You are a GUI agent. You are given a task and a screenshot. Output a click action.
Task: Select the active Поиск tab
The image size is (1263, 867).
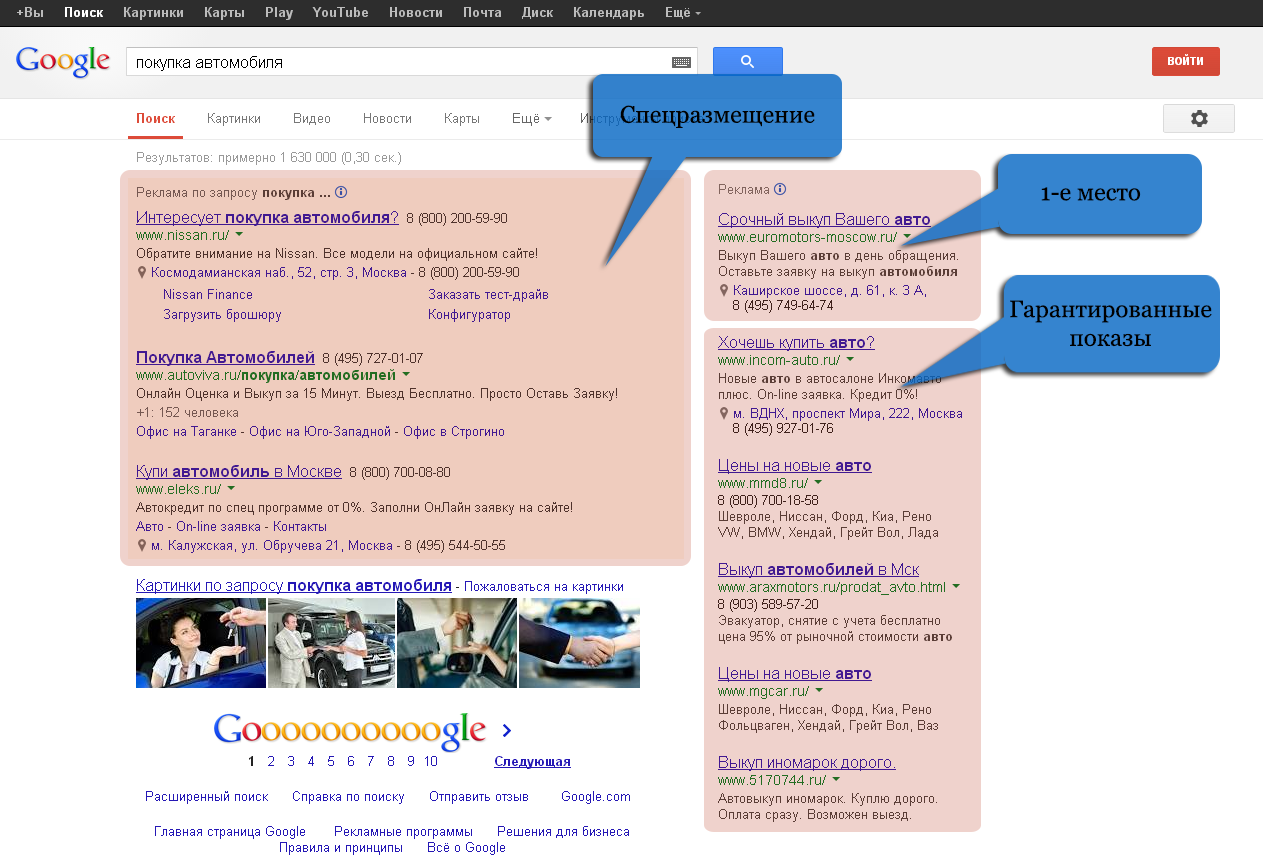coord(156,118)
